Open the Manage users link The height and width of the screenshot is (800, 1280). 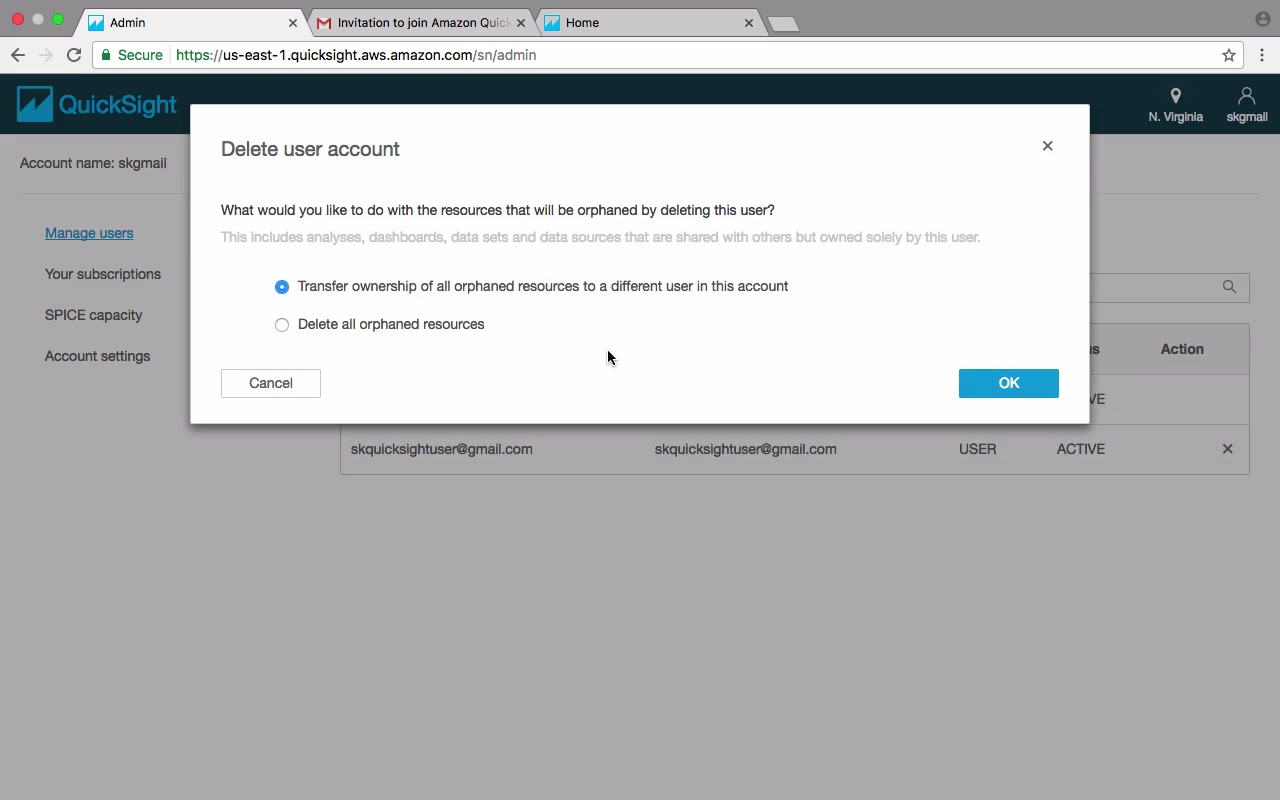89,233
